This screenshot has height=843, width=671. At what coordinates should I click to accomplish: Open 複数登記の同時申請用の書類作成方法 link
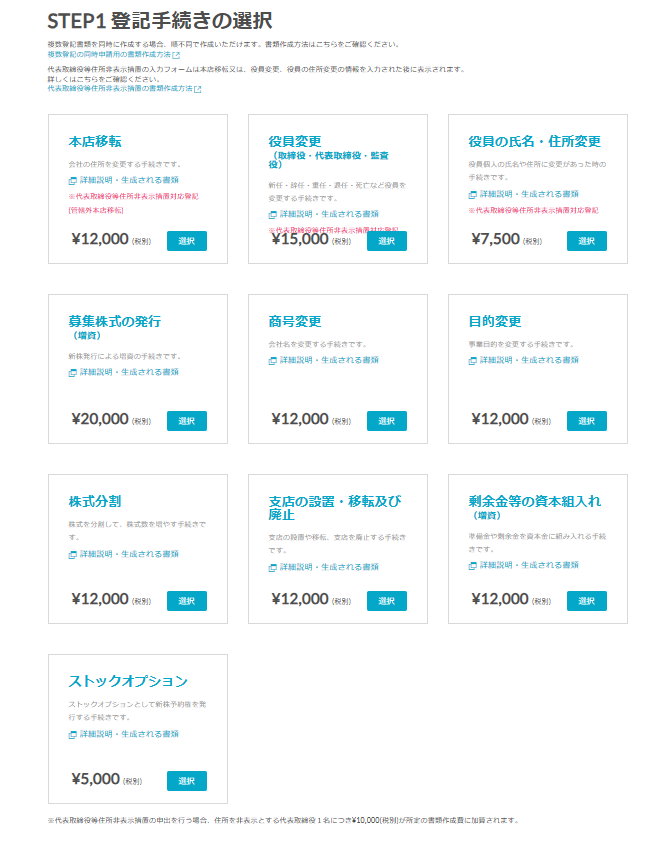[x=109, y=54]
